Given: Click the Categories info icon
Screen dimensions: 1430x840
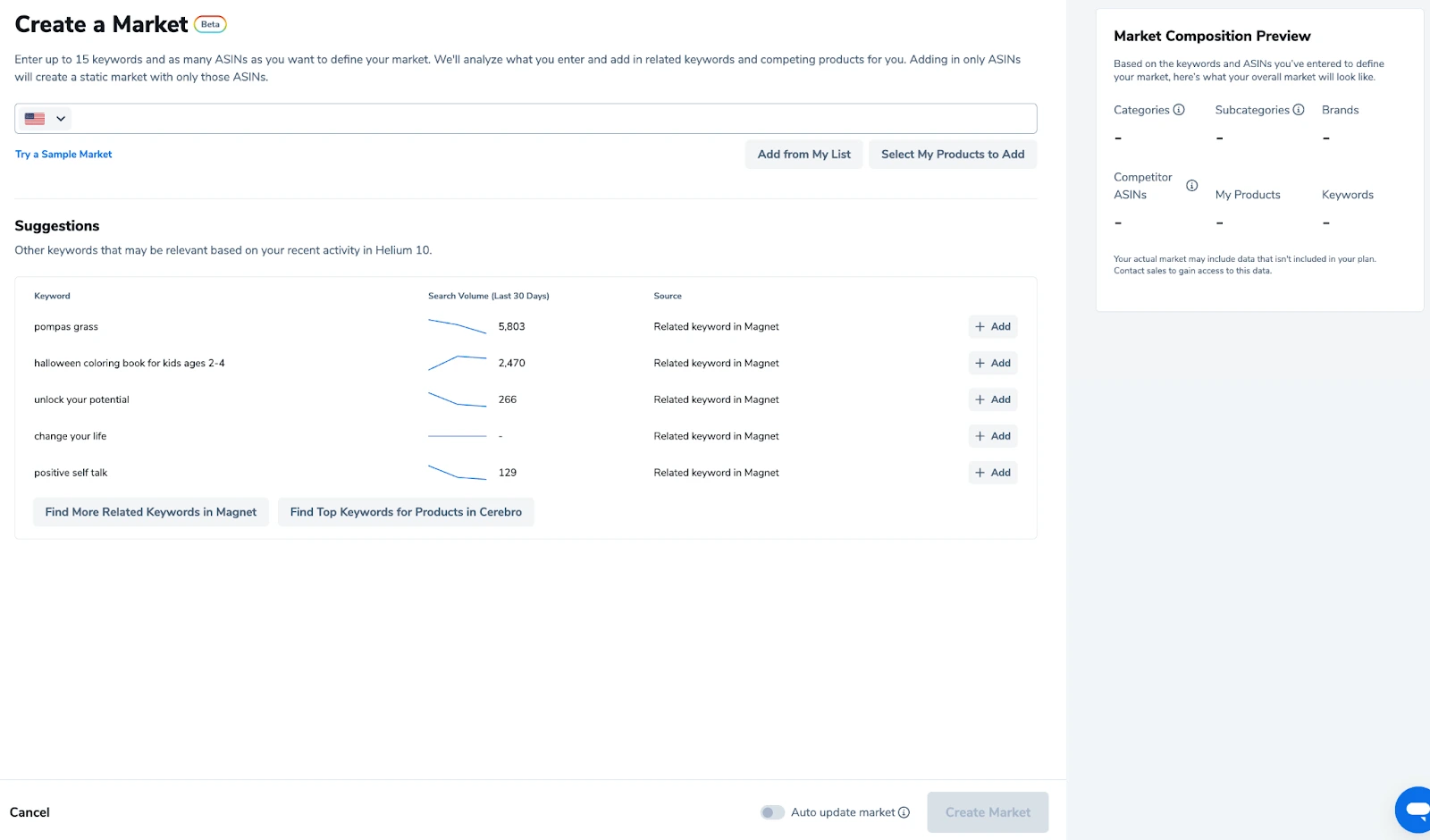Looking at the screenshot, I should coord(1179,110).
